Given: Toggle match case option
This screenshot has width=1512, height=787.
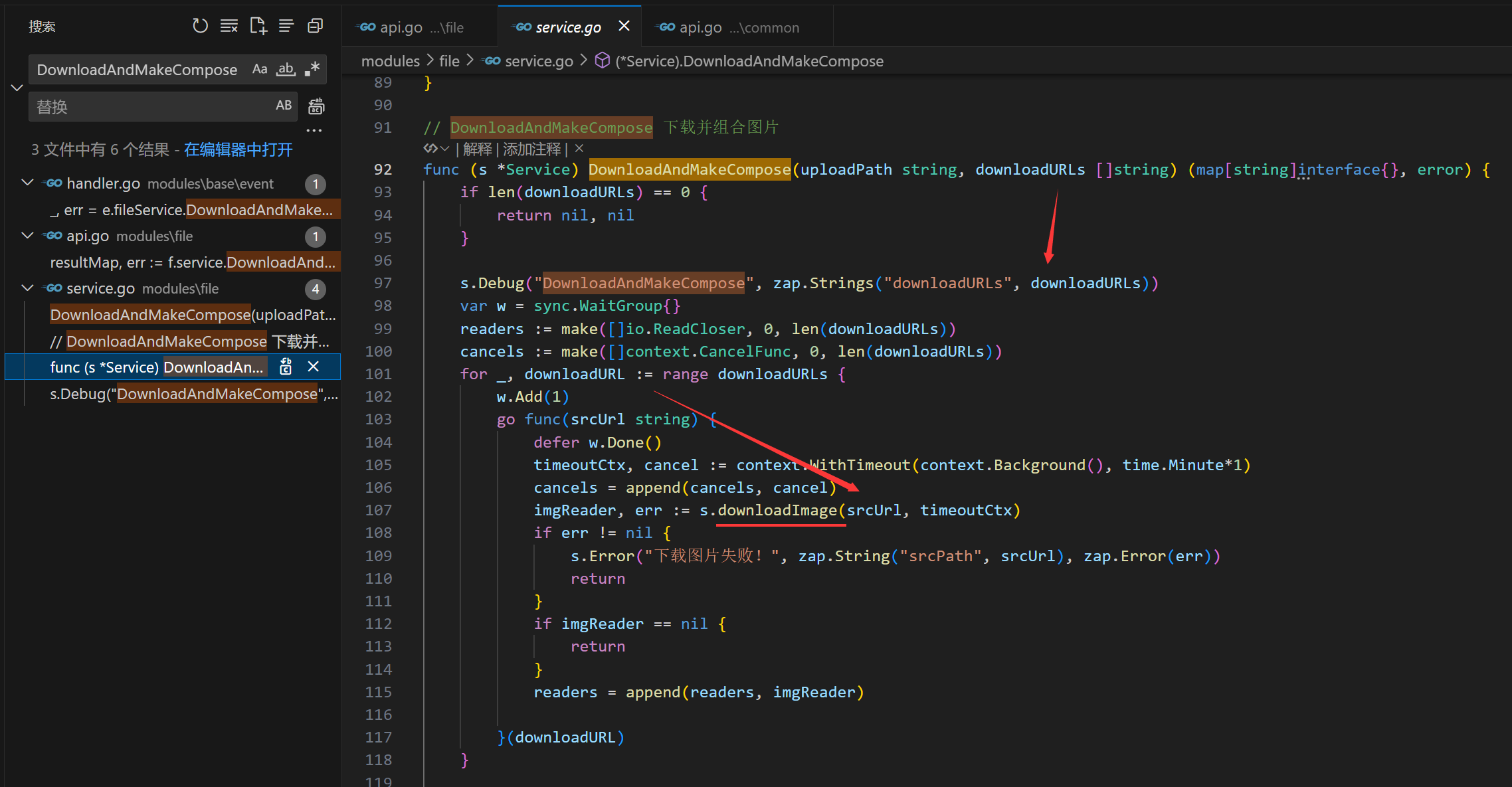Looking at the screenshot, I should pos(260,69).
